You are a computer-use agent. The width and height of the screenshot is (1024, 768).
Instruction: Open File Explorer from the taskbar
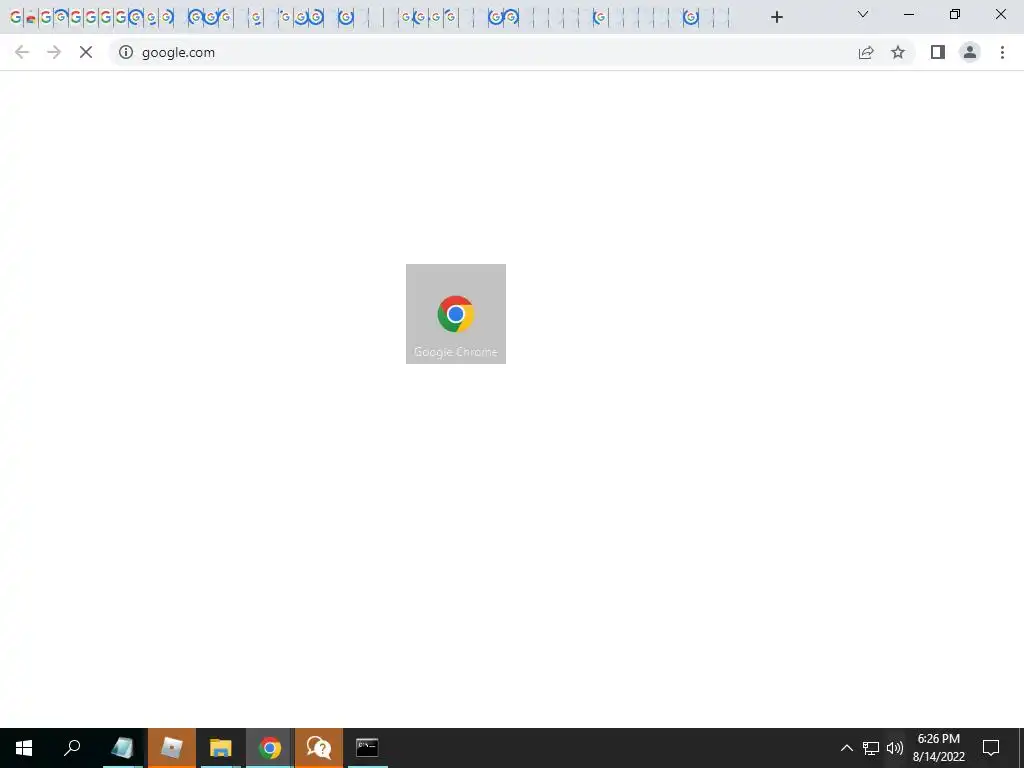tap(221, 748)
